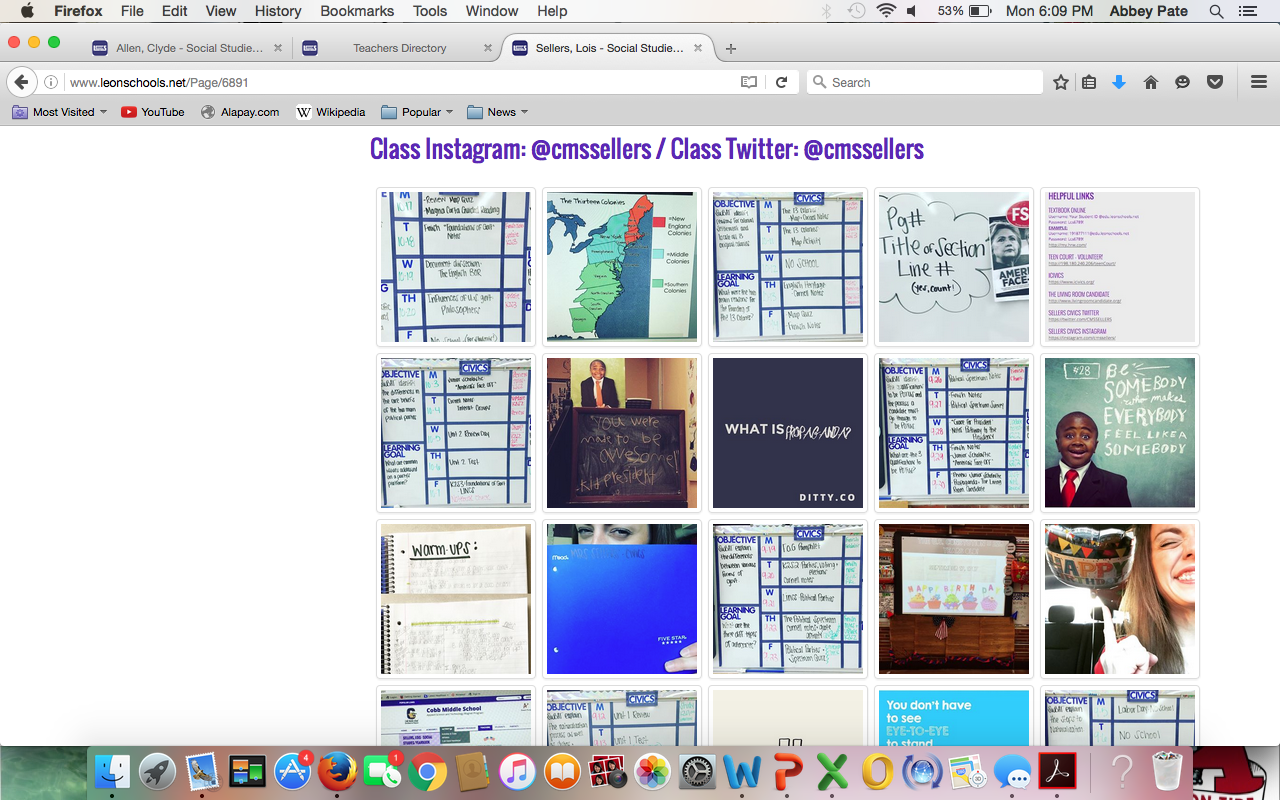The height and width of the screenshot is (800, 1280).
Task: Expand the News bookmarks folder
Action: click(498, 112)
